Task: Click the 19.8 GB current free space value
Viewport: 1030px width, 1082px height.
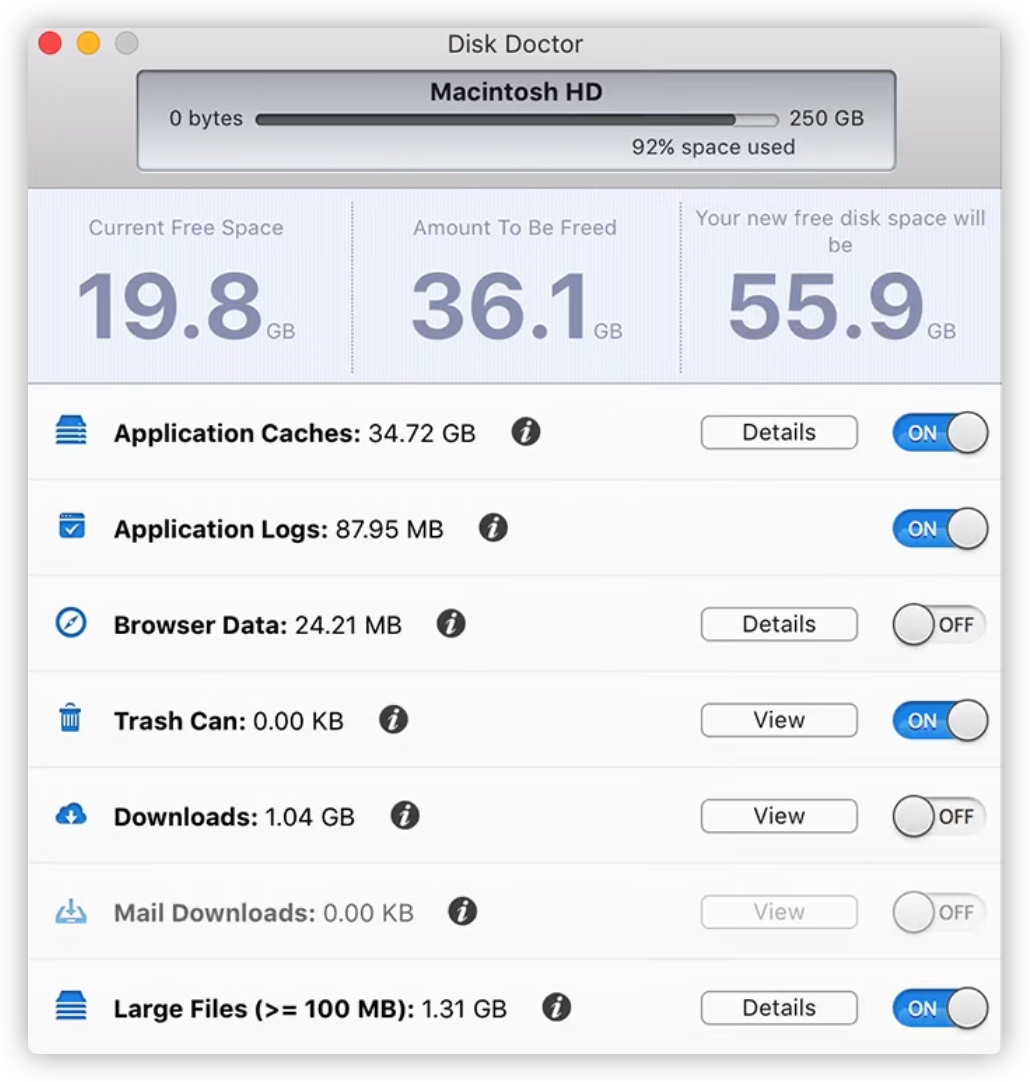Action: point(186,306)
